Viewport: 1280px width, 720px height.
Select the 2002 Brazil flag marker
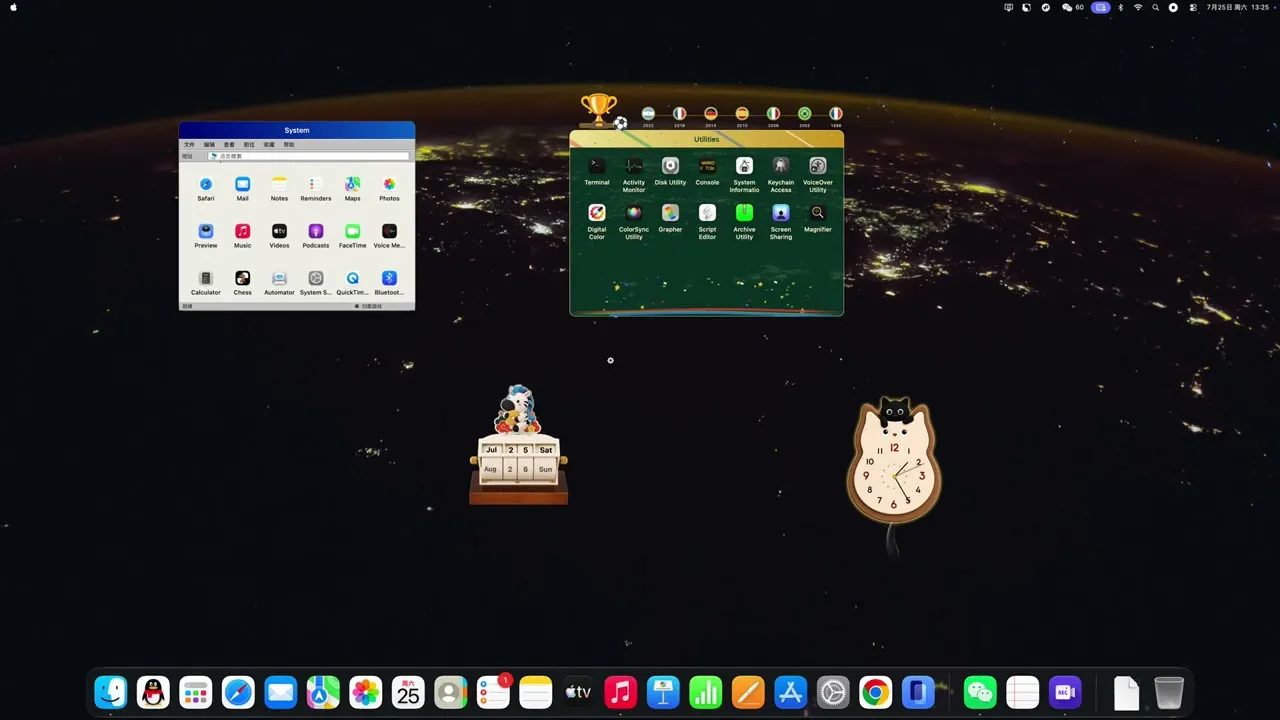click(804, 114)
